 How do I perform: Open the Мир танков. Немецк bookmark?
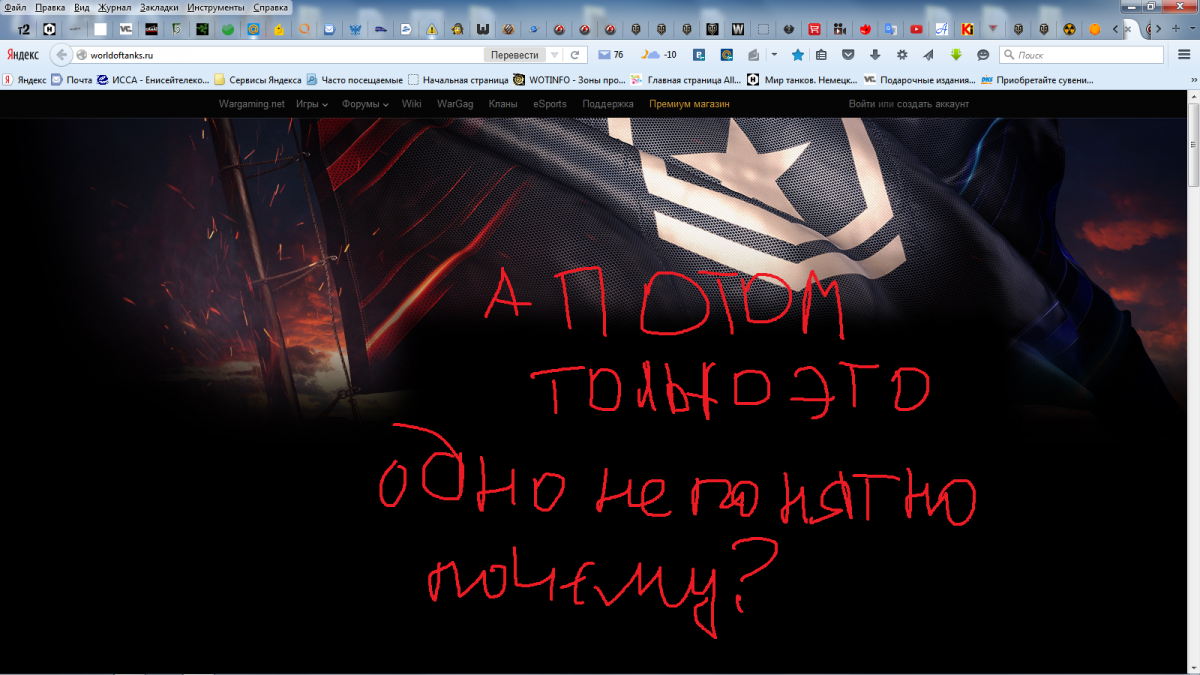click(x=804, y=80)
